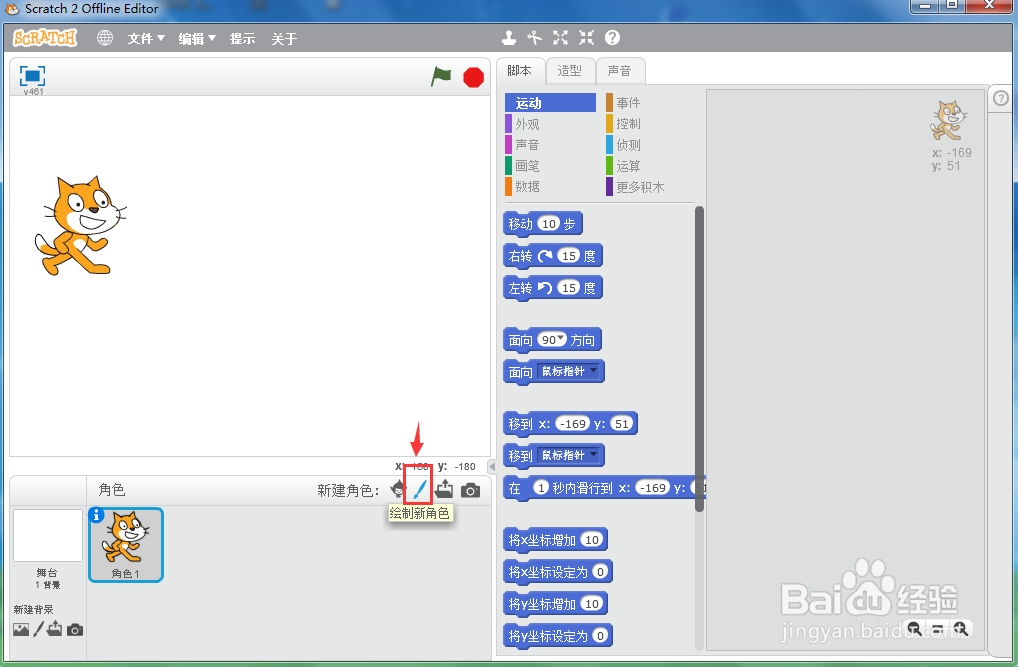
Task: Take new backdrop from camera
Action: click(75, 630)
